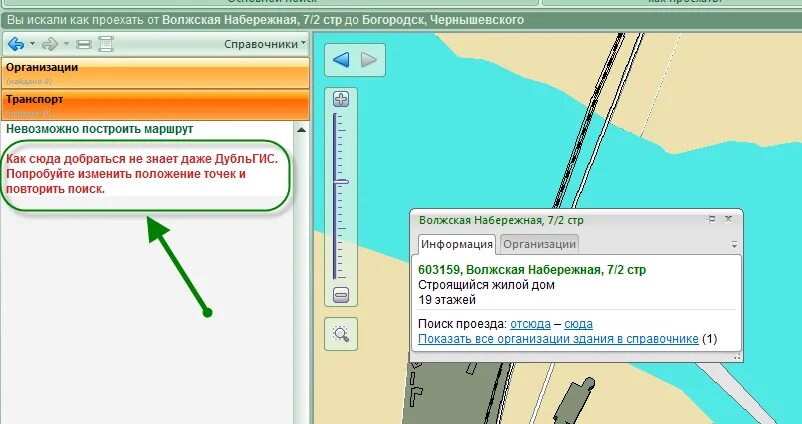Click the collapse cards icon in toolbar
The width and height of the screenshot is (802, 424).
(84, 44)
